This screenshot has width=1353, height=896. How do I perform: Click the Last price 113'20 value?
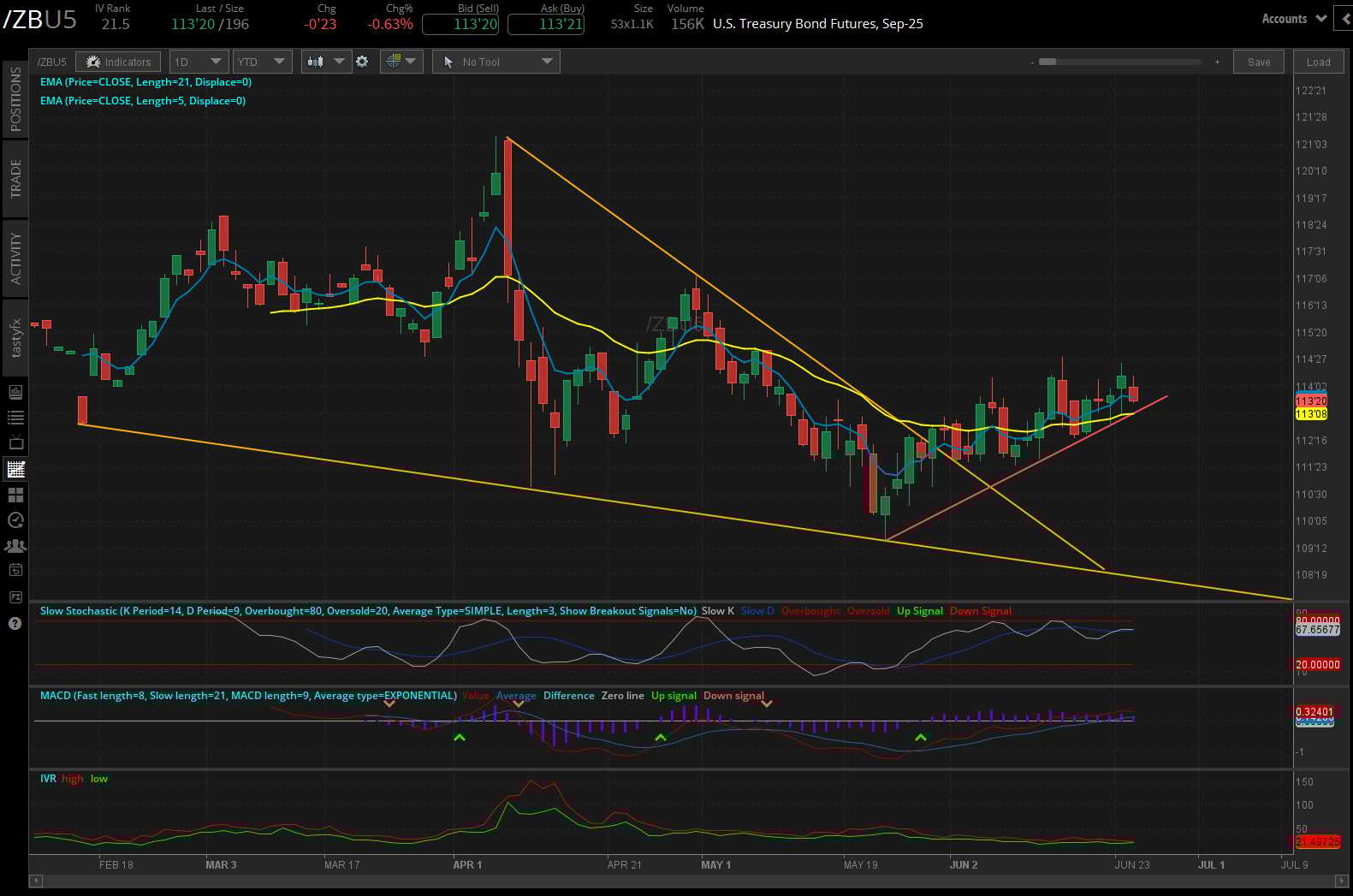pyautogui.click(x=193, y=24)
